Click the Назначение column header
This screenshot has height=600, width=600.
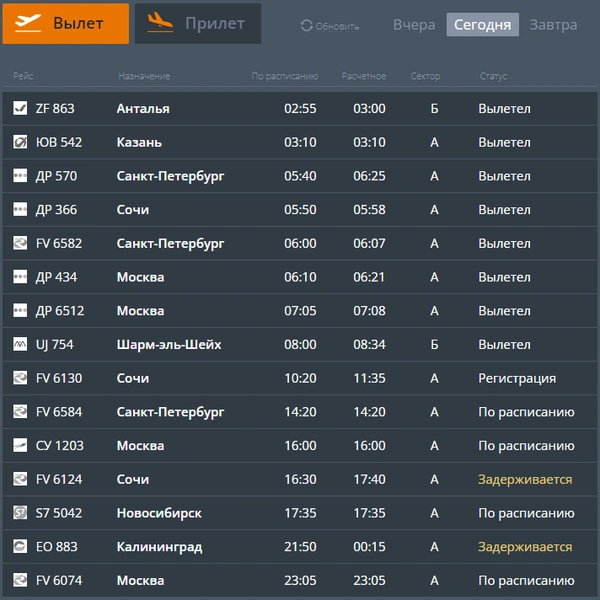pyautogui.click(x=144, y=76)
